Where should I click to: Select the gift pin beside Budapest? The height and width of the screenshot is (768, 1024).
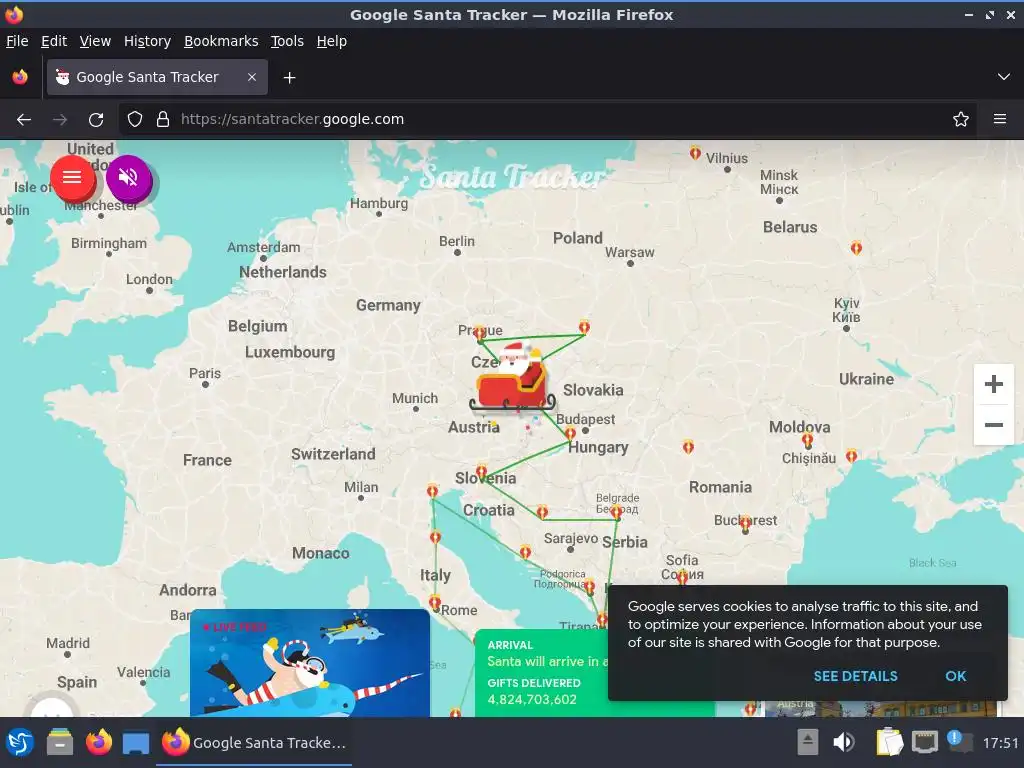(x=570, y=433)
